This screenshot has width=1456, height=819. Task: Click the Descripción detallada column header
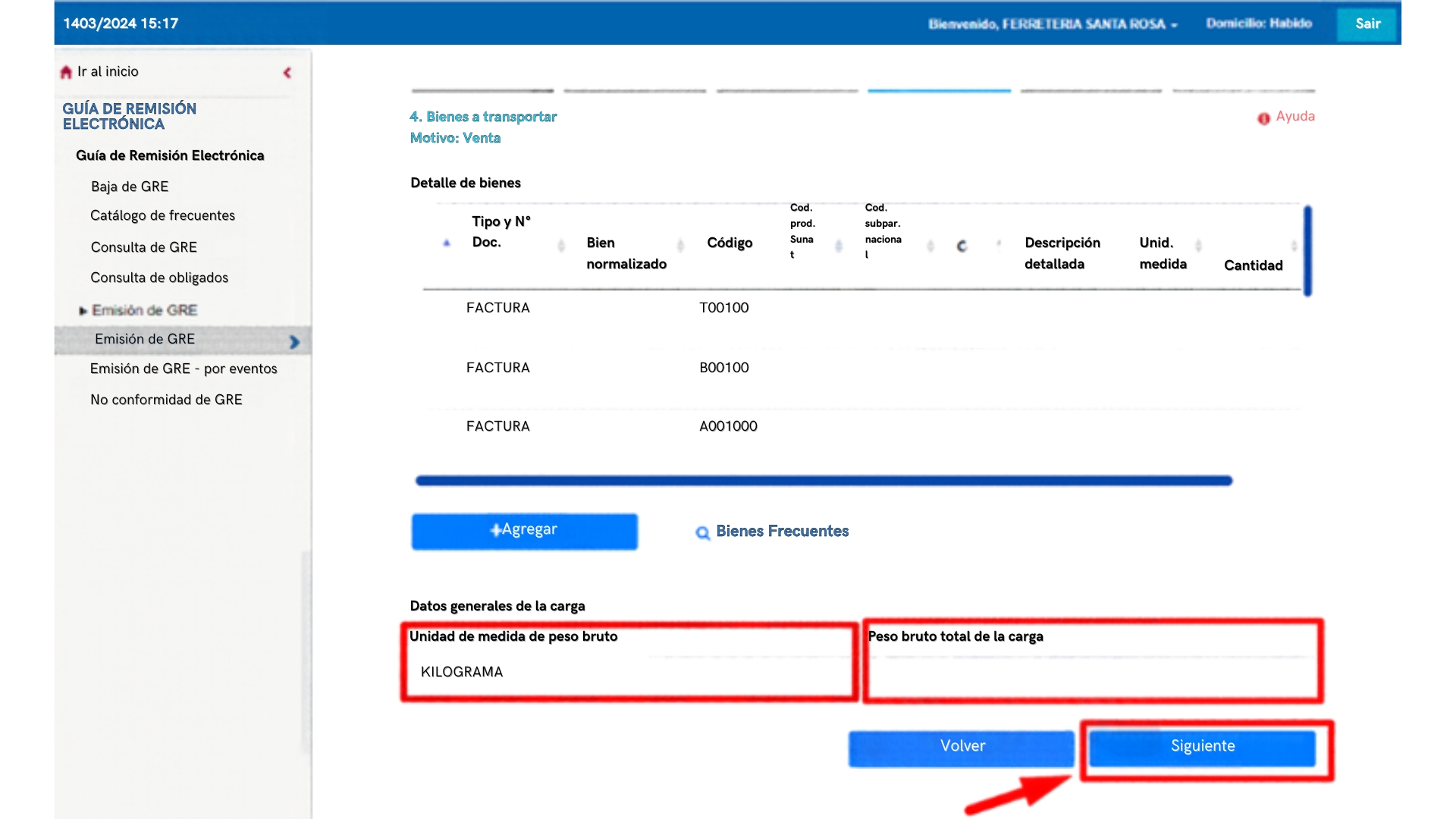click(x=1062, y=253)
